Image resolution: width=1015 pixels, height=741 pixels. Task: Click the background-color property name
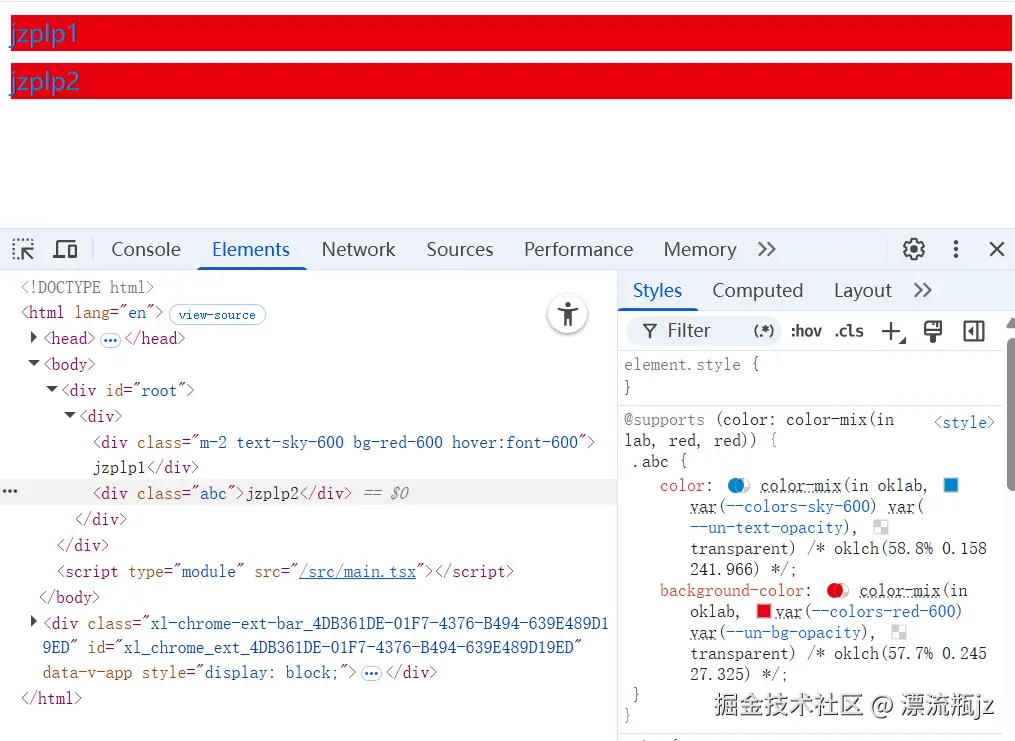pyautogui.click(x=732, y=590)
